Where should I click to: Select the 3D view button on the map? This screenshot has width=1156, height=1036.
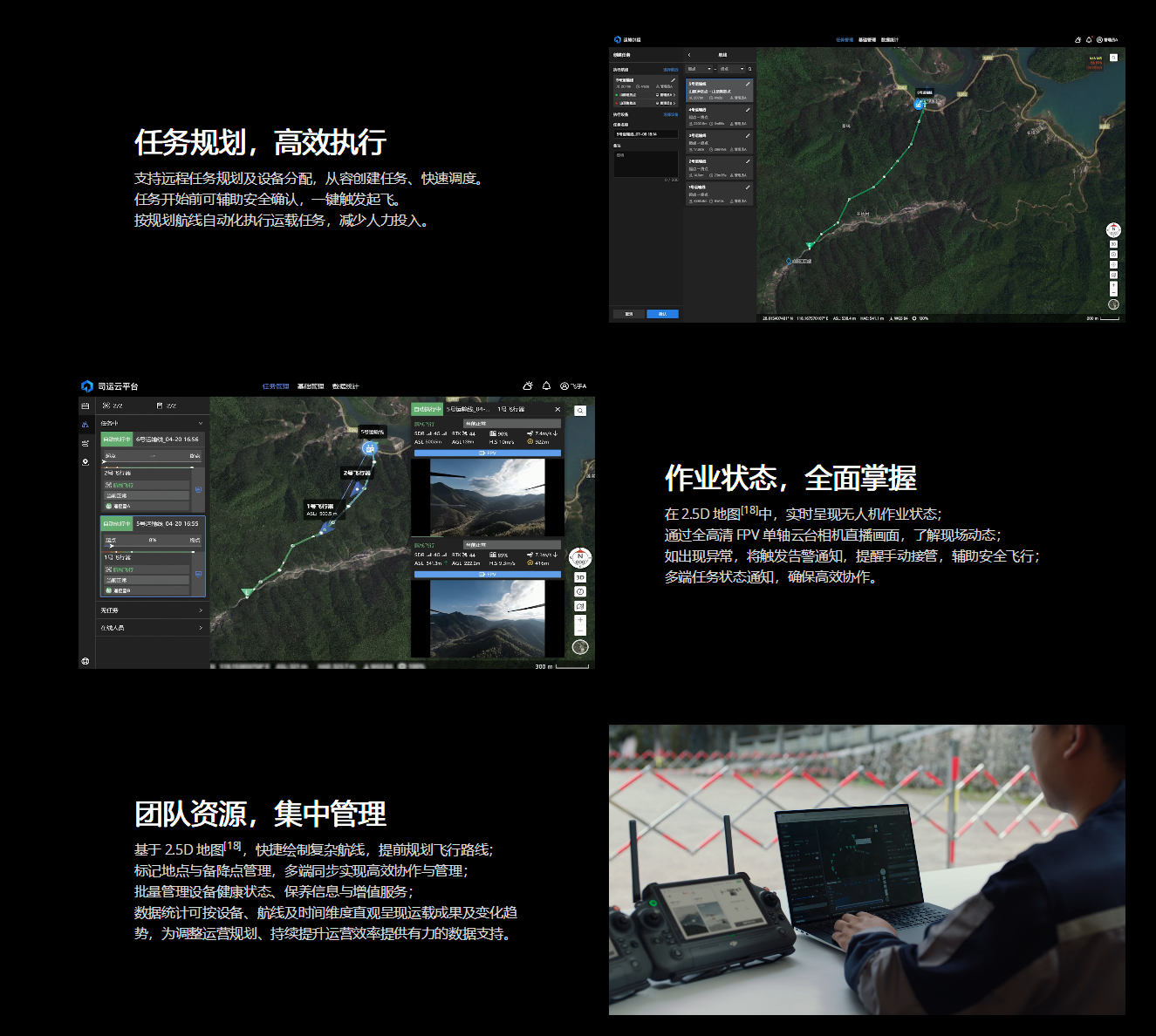[580, 577]
